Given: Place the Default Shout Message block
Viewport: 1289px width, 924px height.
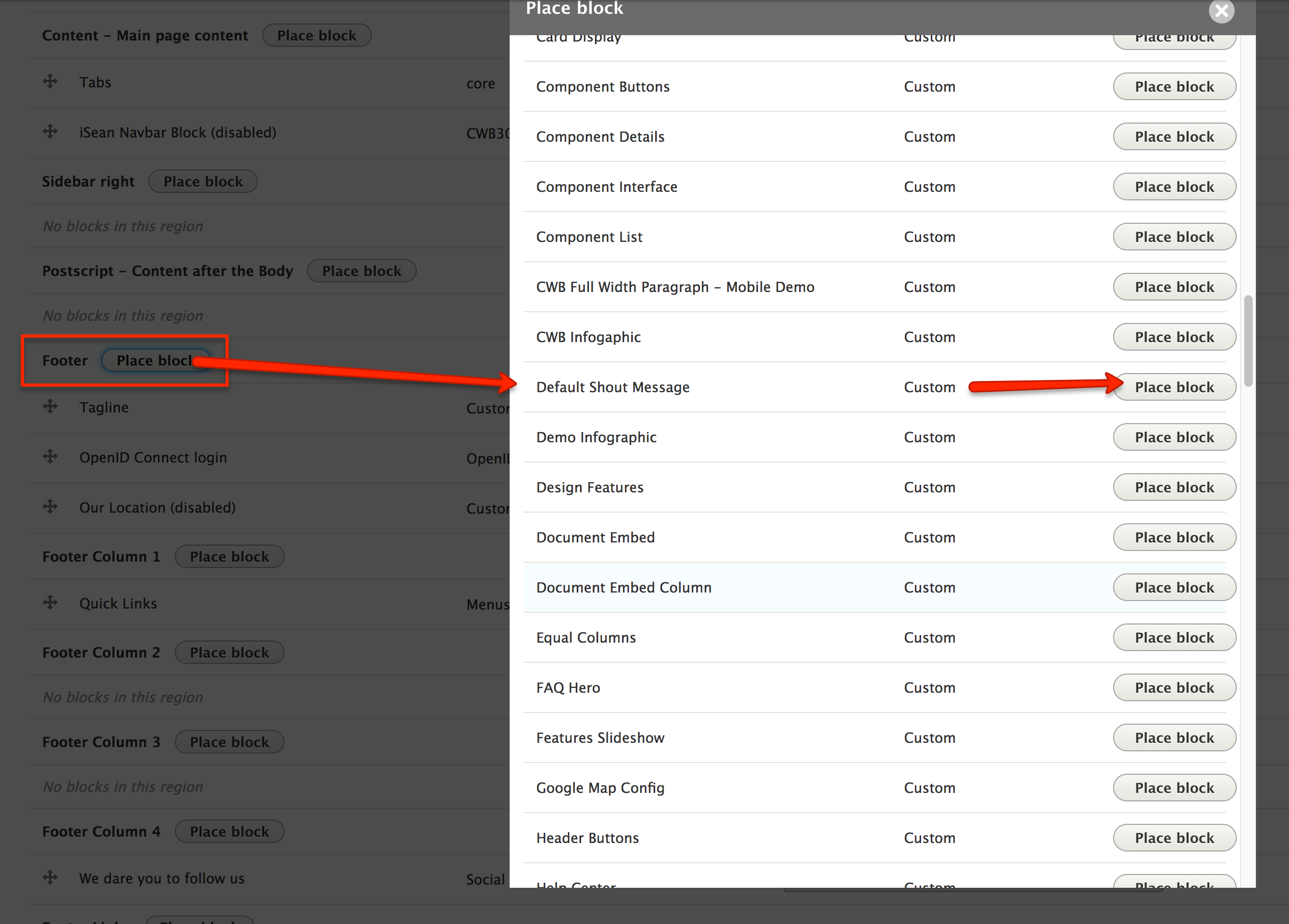Looking at the screenshot, I should tap(1174, 387).
